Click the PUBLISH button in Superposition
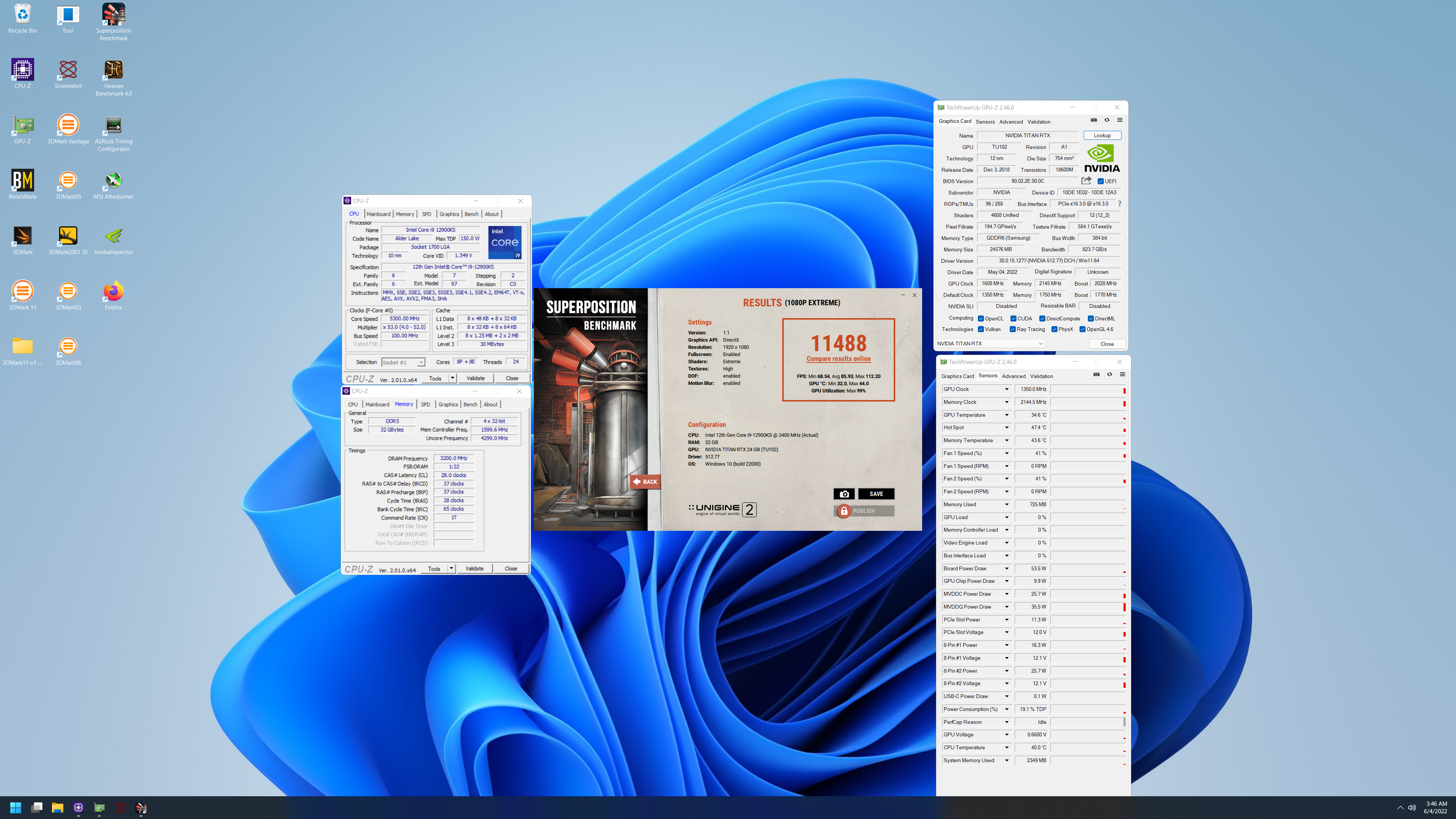The height and width of the screenshot is (819, 1456). click(864, 511)
